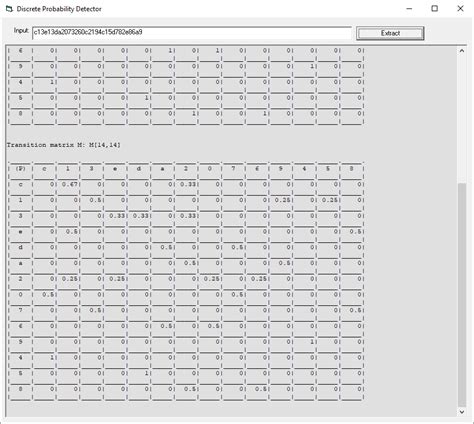The width and height of the screenshot is (474, 424).
Task: Click 0.25 under column 0 in row 2
Action: pos(212,279)
